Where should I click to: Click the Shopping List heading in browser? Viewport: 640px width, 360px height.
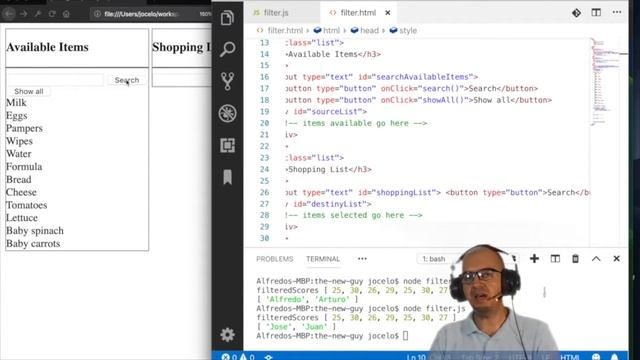pyautogui.click(x=182, y=47)
